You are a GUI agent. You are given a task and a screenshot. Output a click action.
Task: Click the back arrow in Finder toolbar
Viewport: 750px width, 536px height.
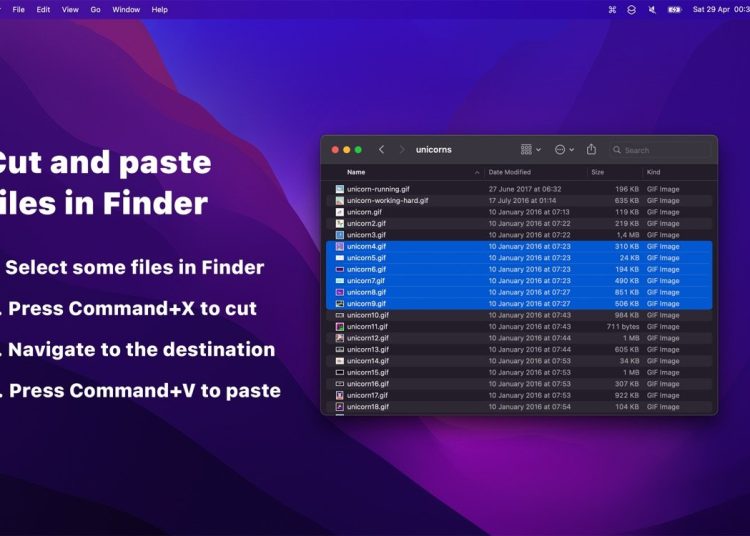381,150
